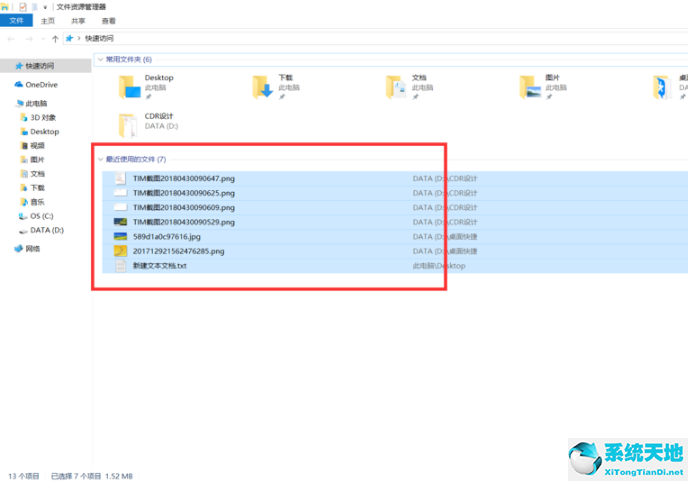The width and height of the screenshot is (688, 481).
Task: Click thumbnail of 201712921562476285.png
Action: point(120,251)
